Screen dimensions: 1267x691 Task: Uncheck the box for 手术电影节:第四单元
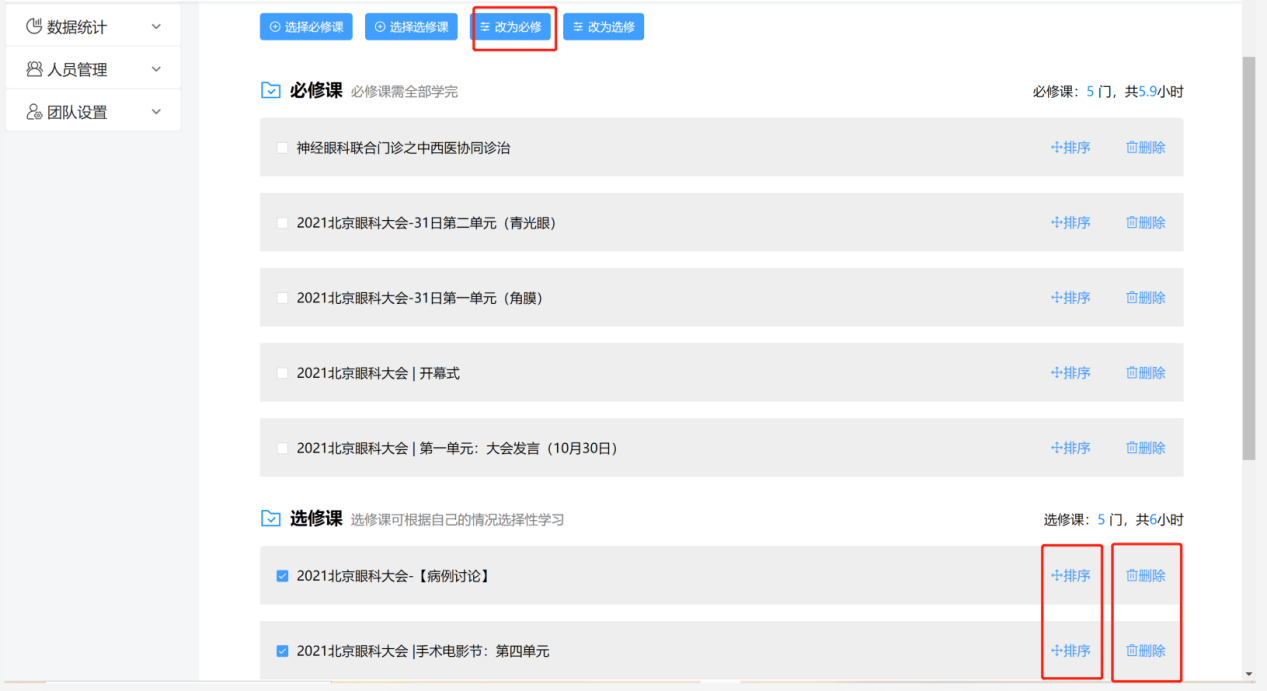tap(282, 651)
